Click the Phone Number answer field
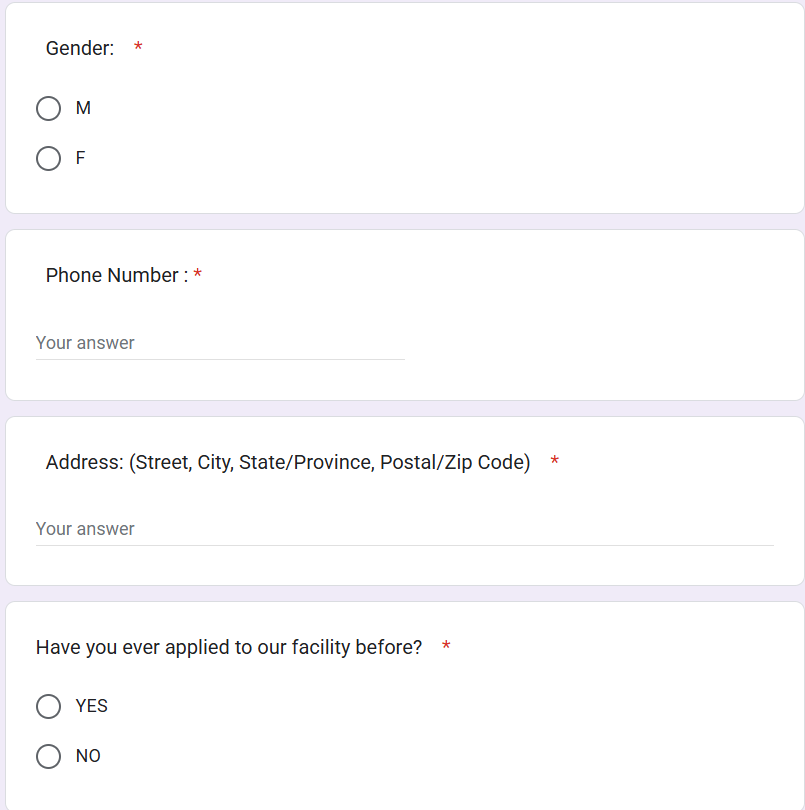 click(x=200, y=342)
